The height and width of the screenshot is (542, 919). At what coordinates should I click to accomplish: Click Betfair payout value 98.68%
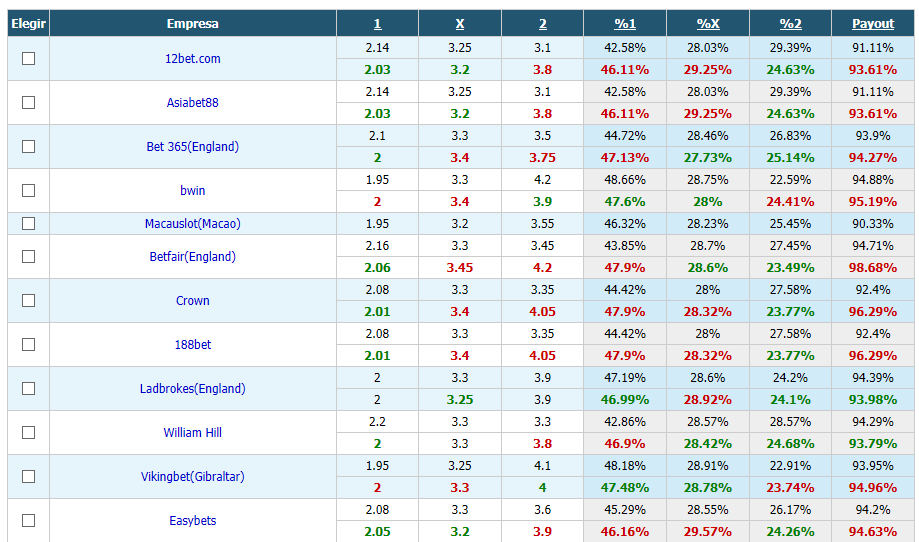[873, 268]
